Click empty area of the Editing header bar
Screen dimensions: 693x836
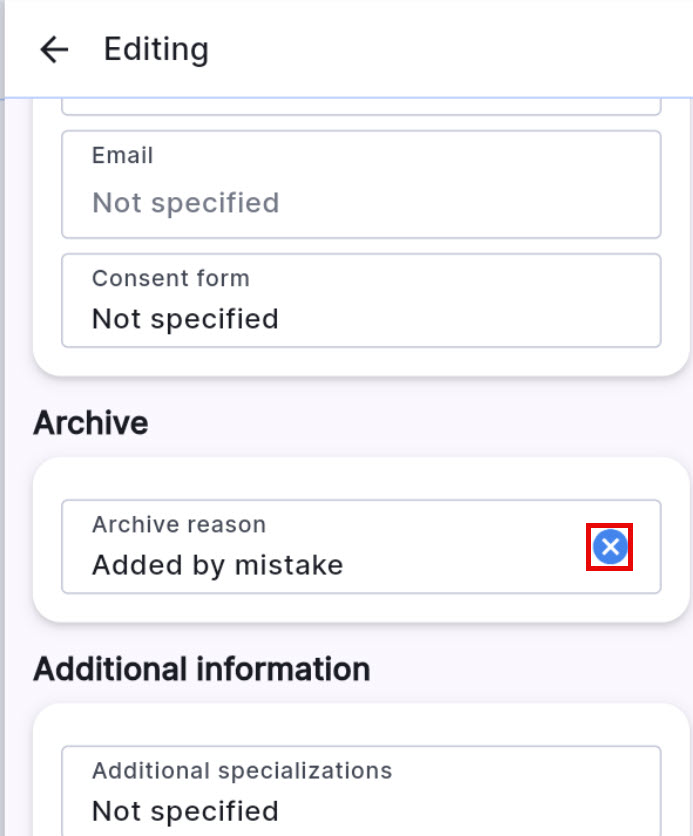pyautogui.click(x=450, y=49)
